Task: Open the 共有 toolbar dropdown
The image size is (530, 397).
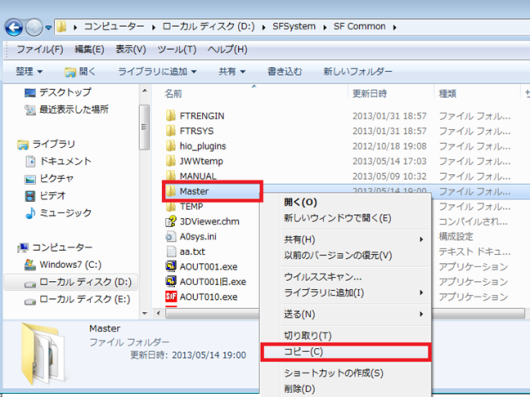Action: tap(232, 71)
